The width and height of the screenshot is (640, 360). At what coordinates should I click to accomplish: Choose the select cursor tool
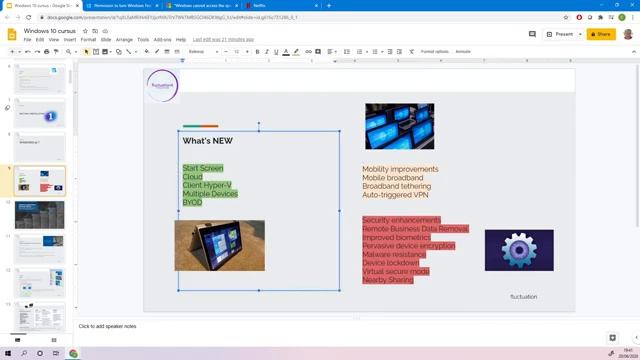pos(86,52)
